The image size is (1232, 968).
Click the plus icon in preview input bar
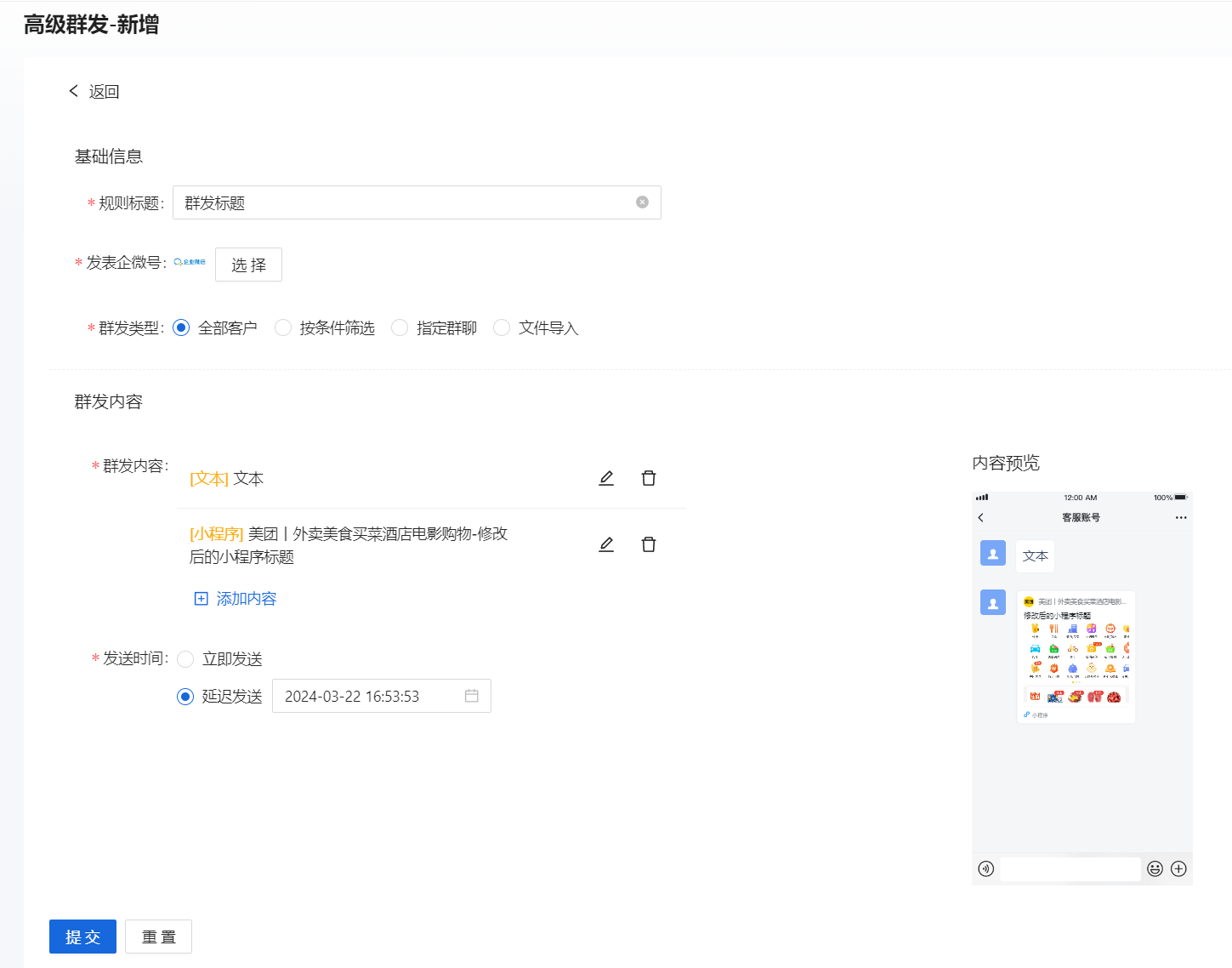1178,868
